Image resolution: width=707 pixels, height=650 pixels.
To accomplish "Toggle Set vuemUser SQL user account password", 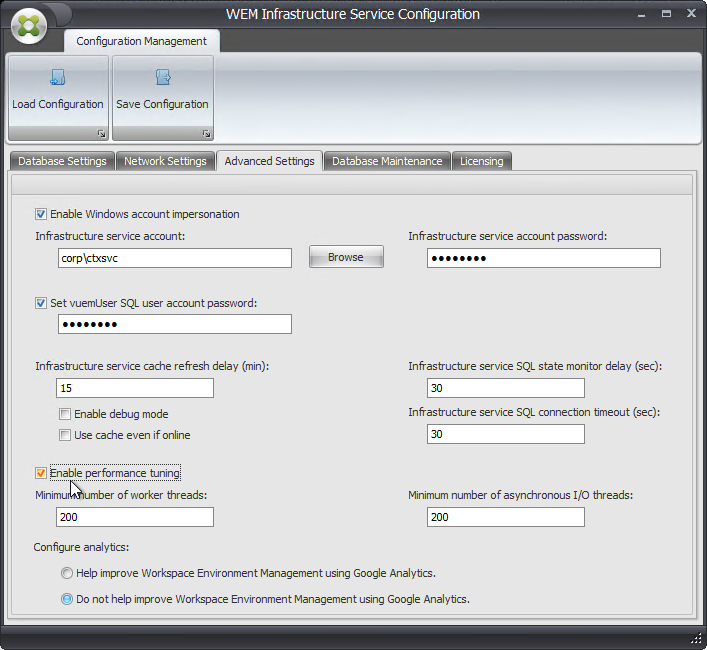I will click(x=41, y=303).
